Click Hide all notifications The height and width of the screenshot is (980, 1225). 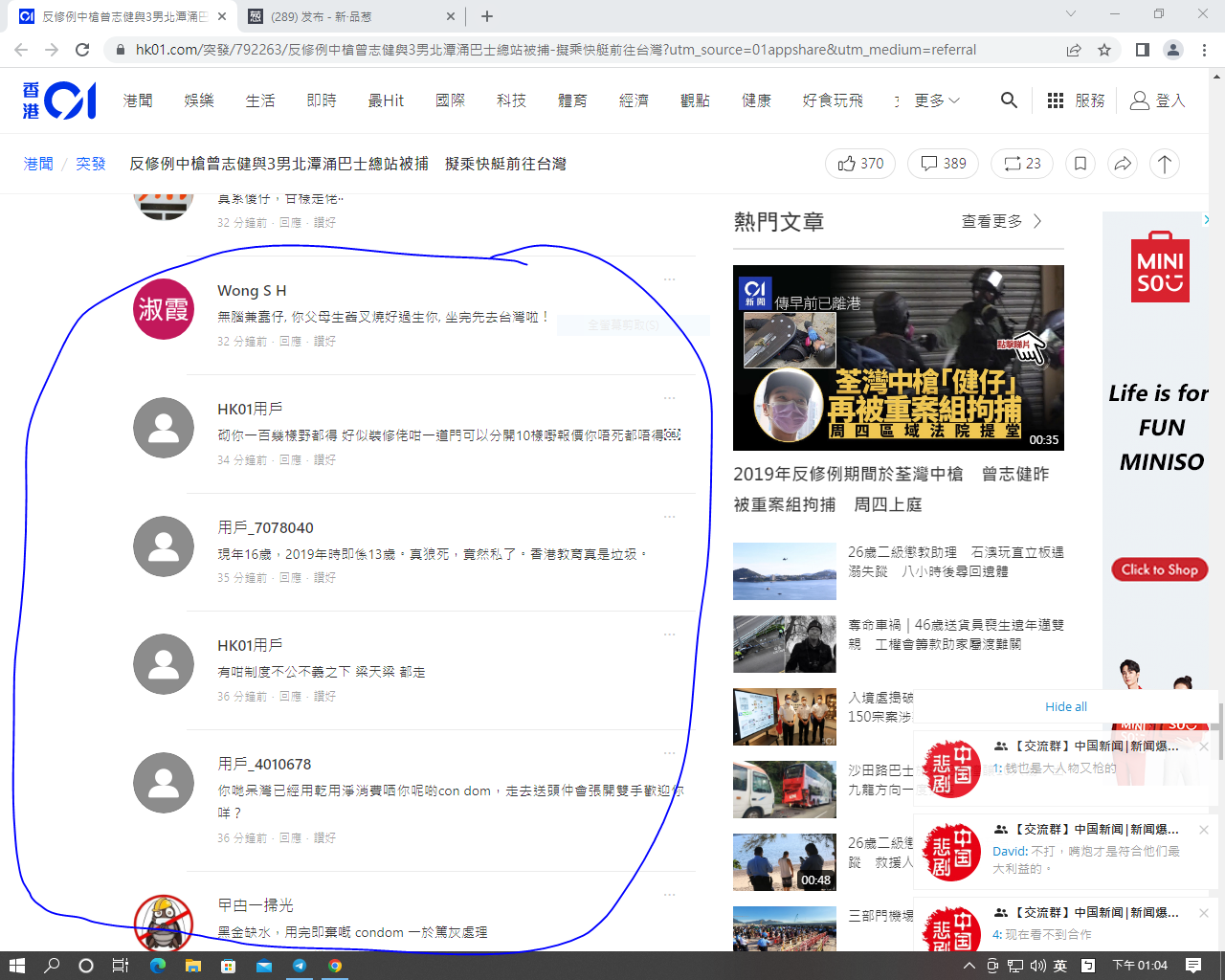pos(1066,706)
